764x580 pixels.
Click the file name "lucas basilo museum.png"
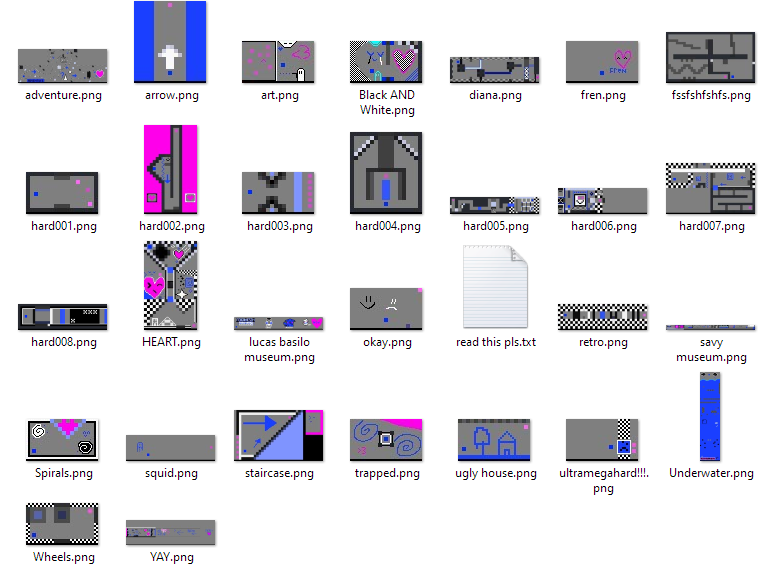(x=279, y=349)
